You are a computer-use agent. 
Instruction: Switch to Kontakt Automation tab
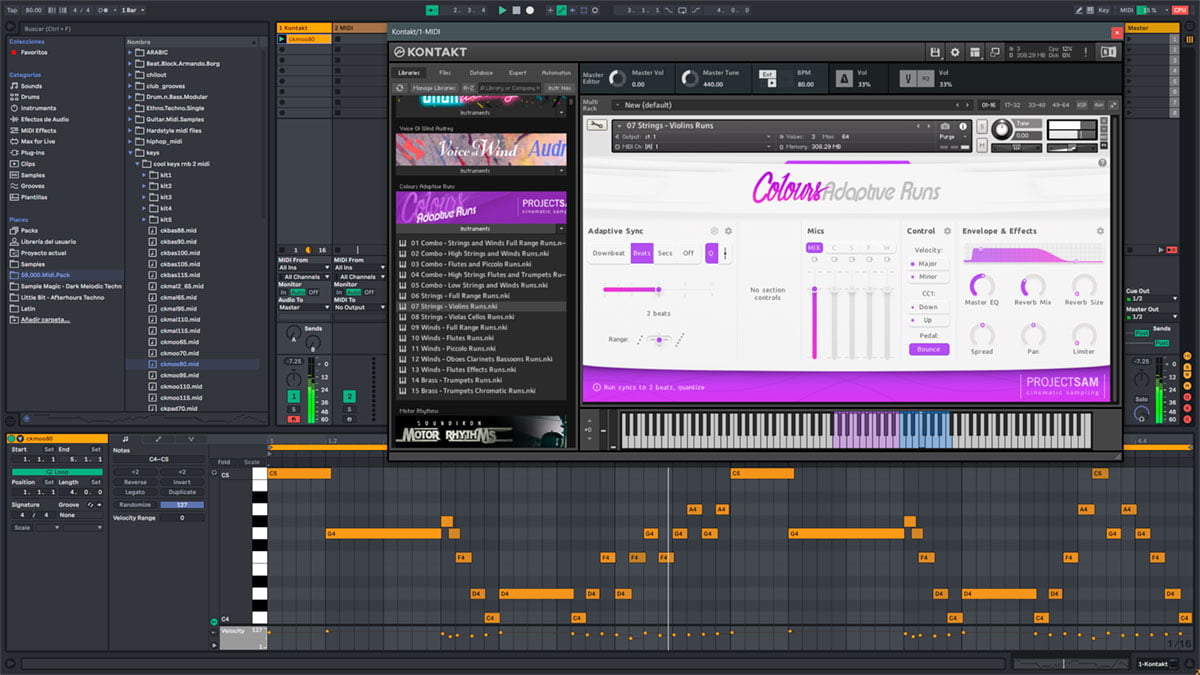click(x=556, y=73)
